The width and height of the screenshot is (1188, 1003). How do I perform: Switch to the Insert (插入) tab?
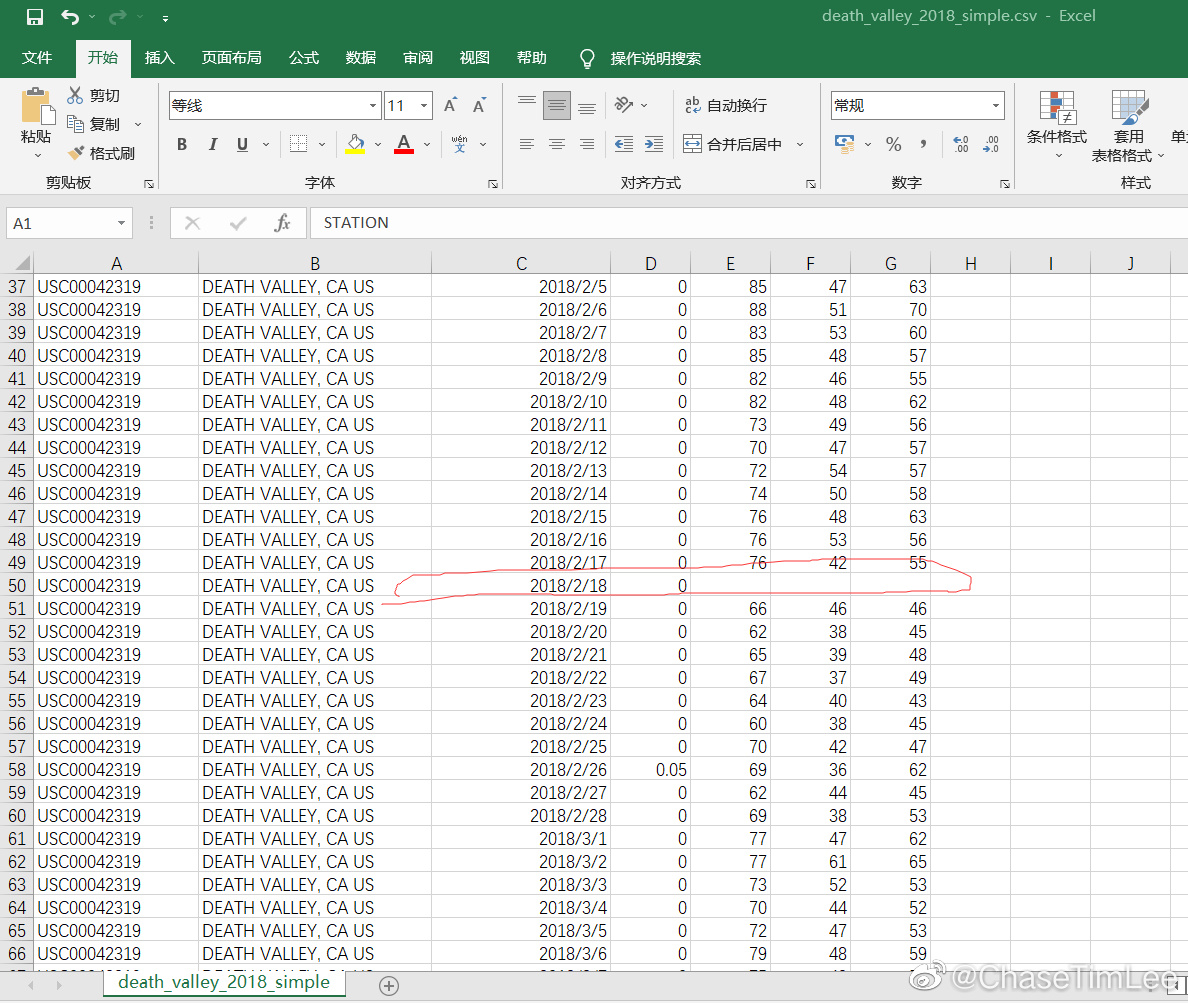160,58
